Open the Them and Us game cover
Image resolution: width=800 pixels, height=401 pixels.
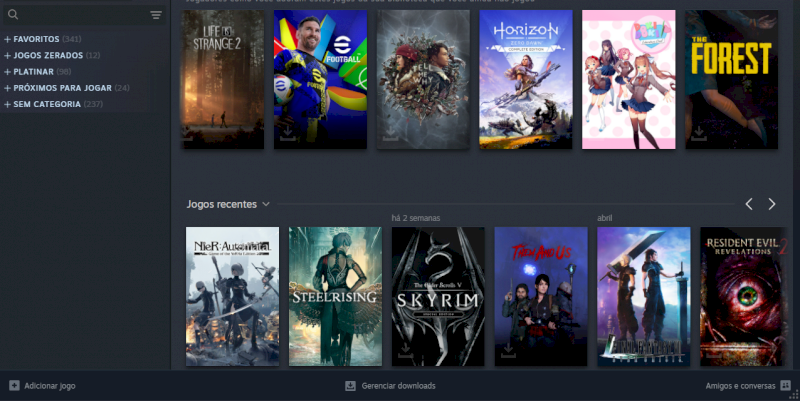tap(541, 296)
